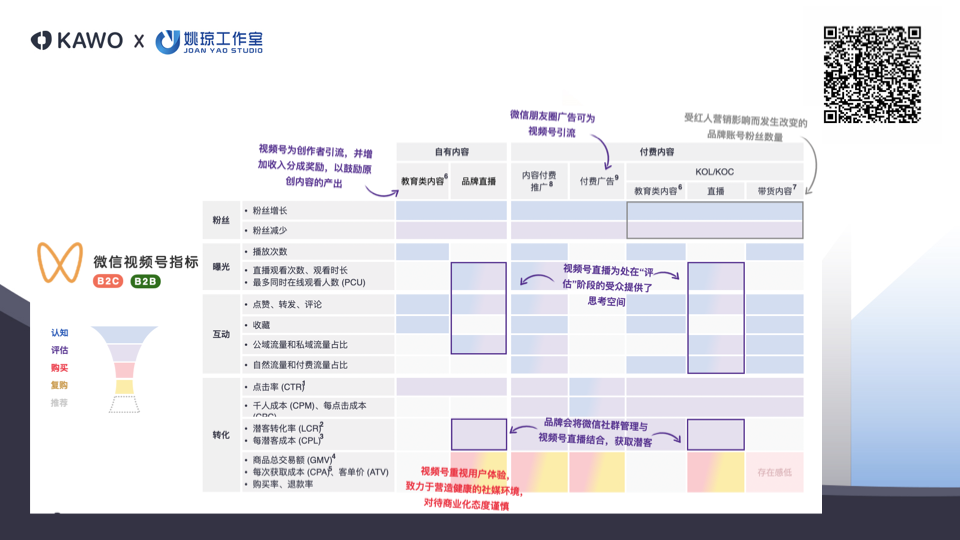Click the 点击率 (CTR) metric row
The width and height of the screenshot is (960, 540).
(318, 387)
